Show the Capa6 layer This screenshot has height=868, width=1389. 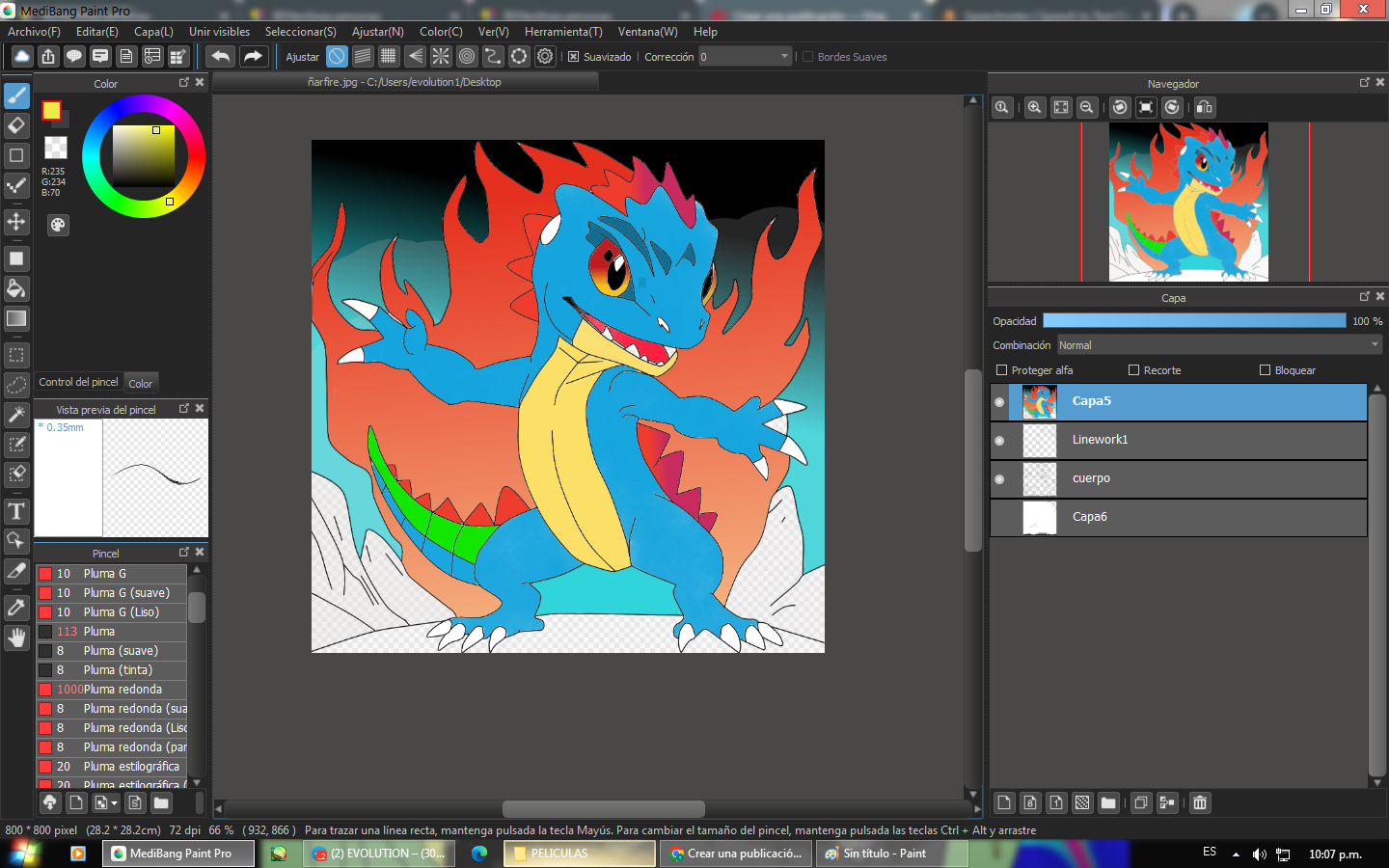click(x=999, y=518)
